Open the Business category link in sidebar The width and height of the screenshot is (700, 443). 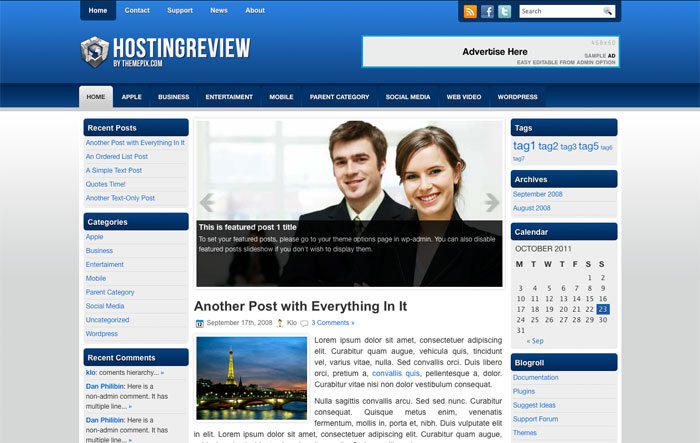(99, 251)
